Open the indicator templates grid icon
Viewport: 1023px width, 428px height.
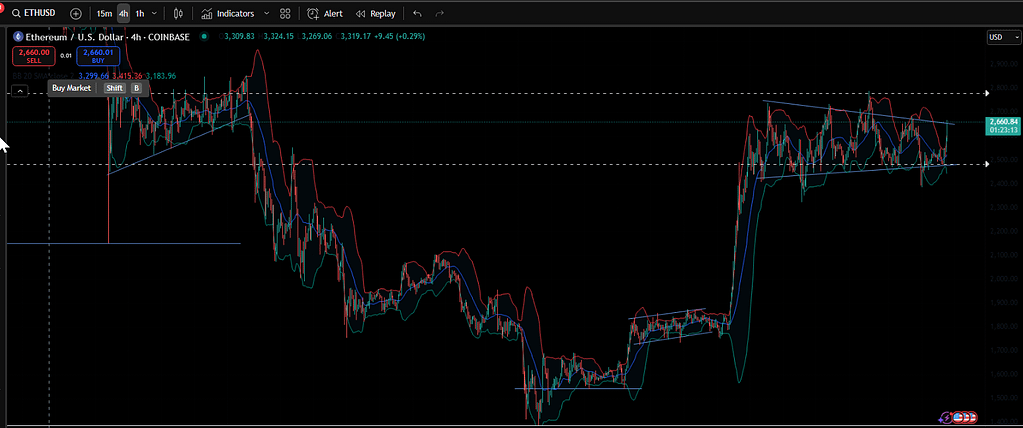click(x=285, y=14)
